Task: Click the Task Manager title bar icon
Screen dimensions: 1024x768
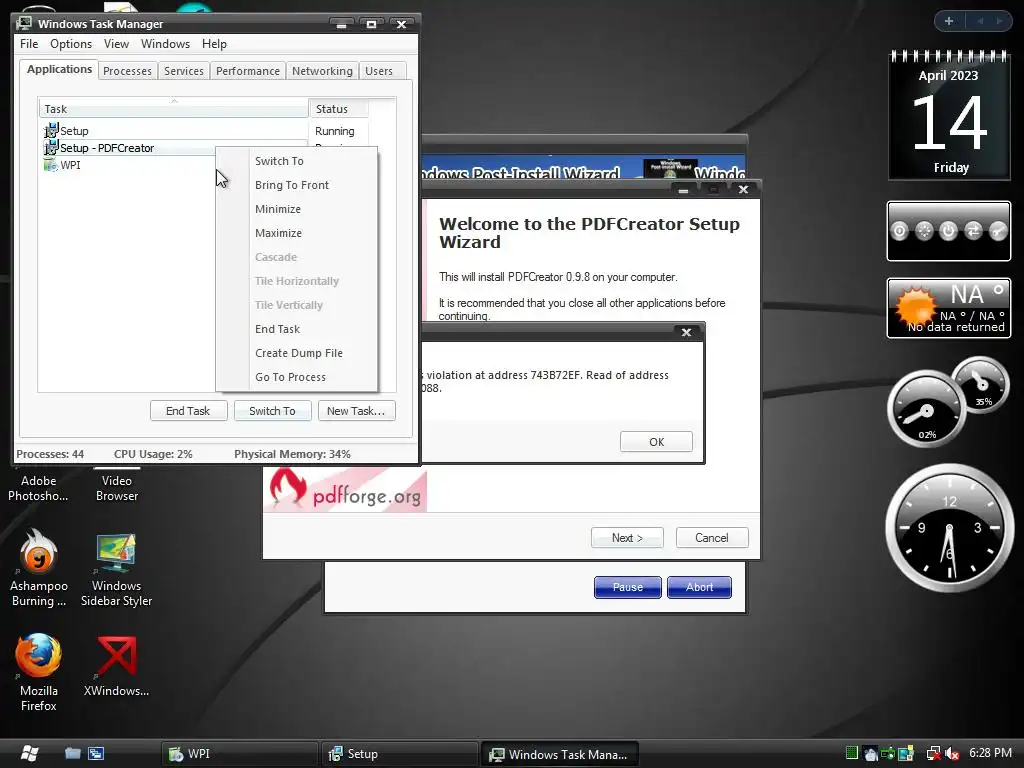Action: click(x=24, y=24)
